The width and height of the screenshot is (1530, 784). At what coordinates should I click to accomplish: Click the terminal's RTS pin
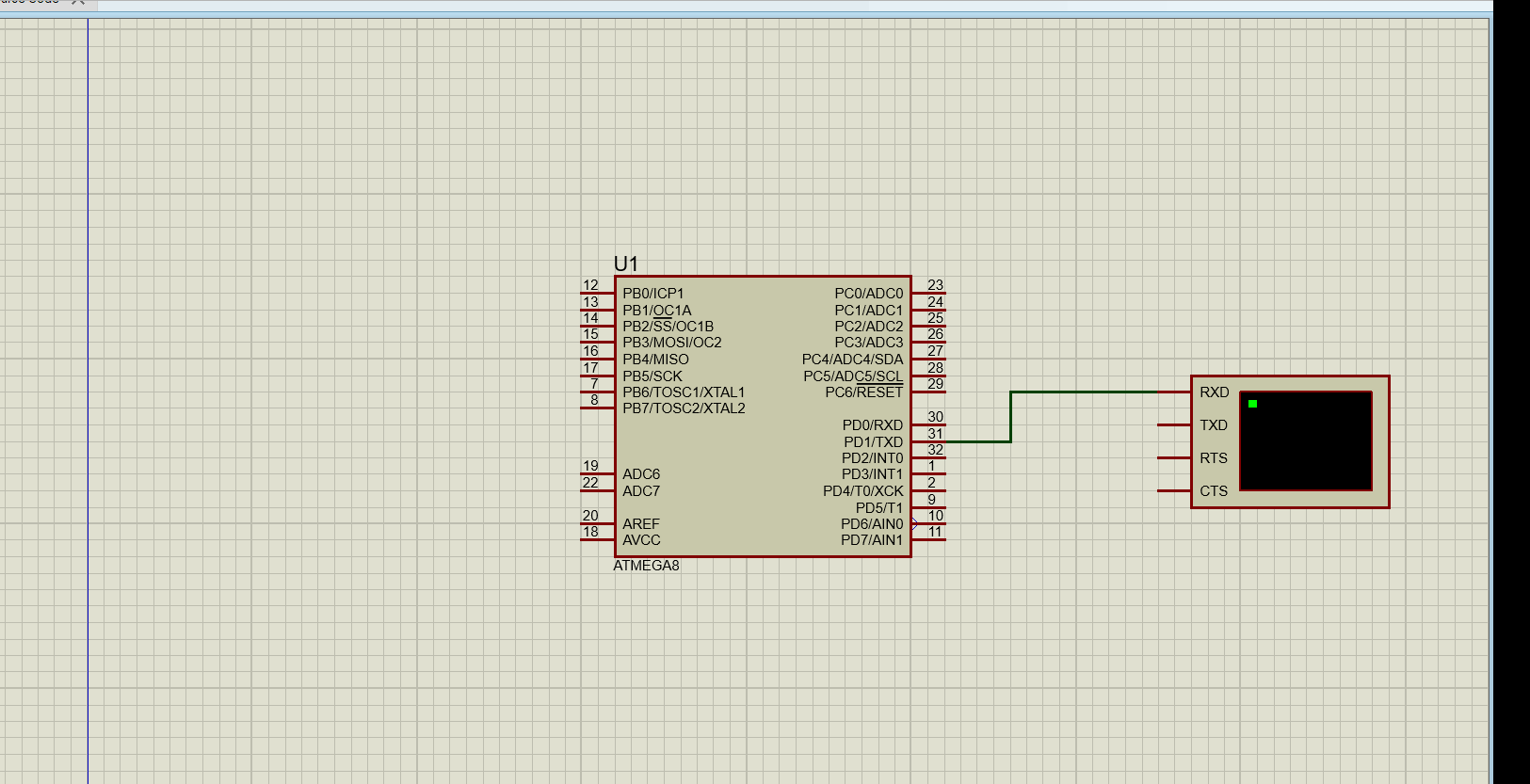click(x=1174, y=458)
